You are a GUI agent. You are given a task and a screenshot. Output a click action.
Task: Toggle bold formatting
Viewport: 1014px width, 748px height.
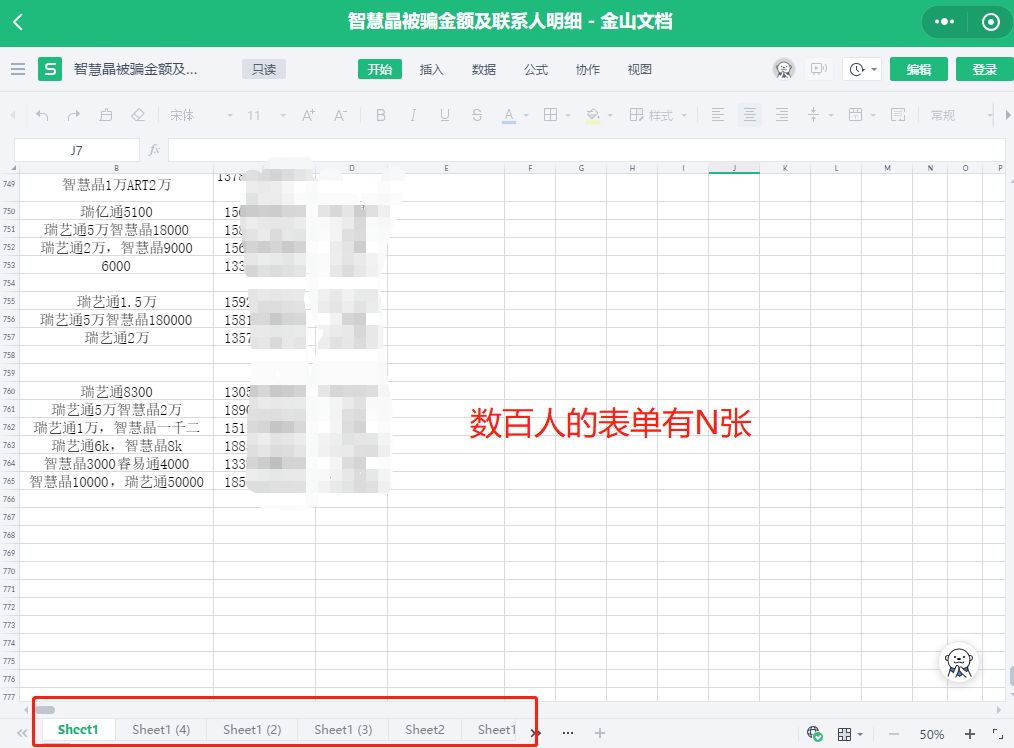381,115
